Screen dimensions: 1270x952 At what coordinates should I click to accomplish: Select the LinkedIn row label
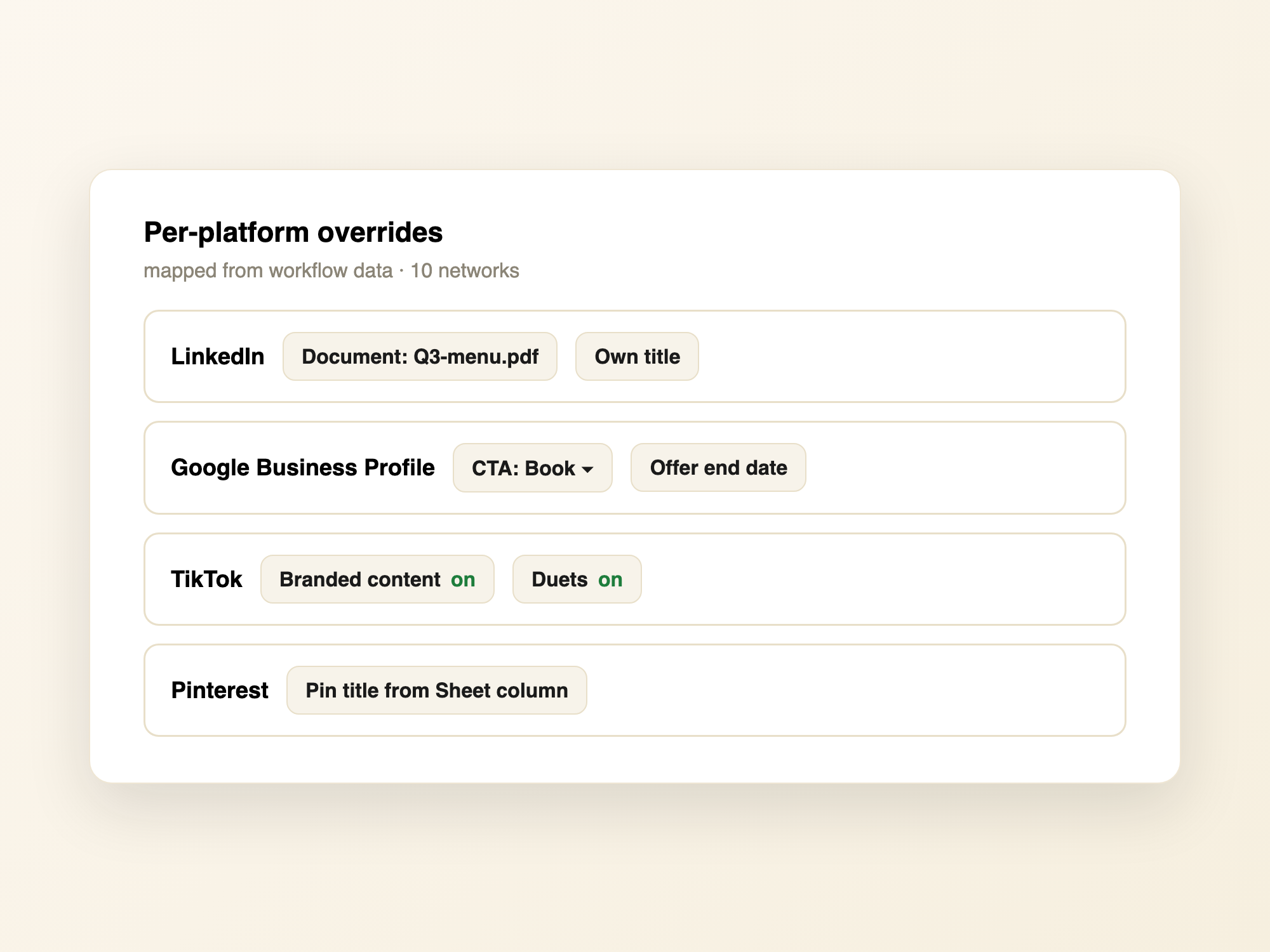[x=218, y=357]
